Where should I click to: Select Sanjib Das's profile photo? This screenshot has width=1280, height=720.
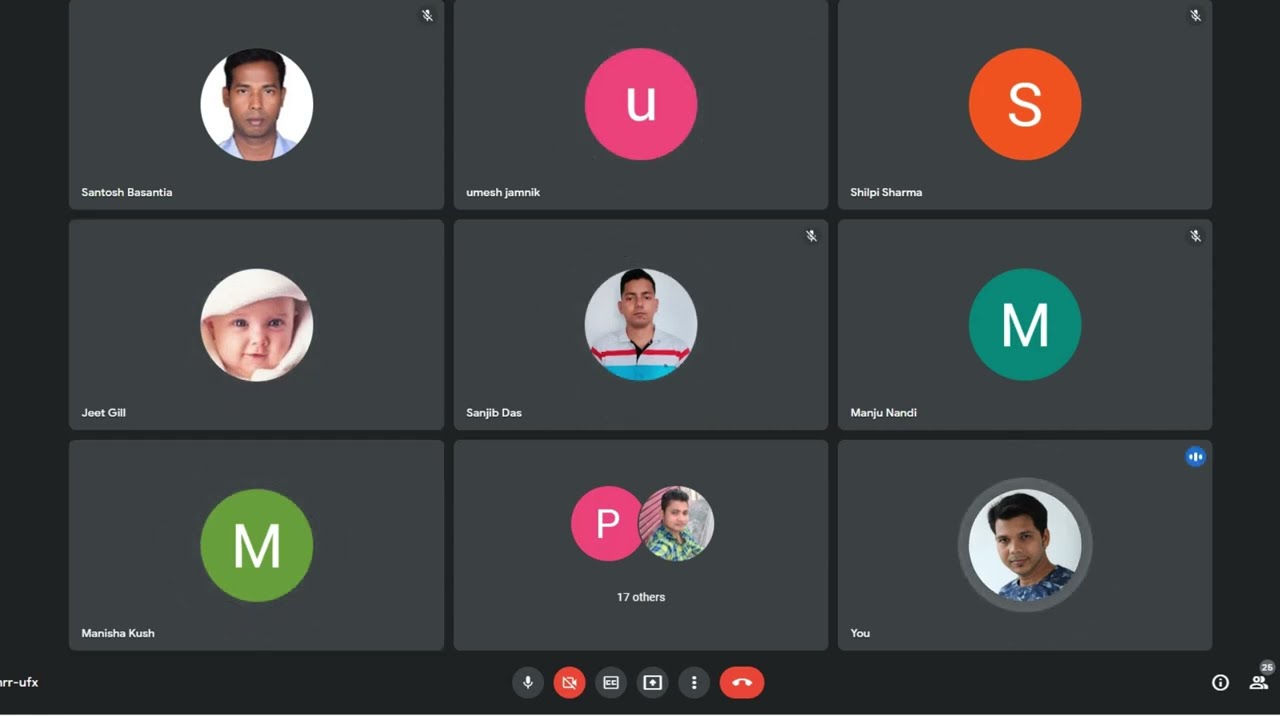pos(641,325)
